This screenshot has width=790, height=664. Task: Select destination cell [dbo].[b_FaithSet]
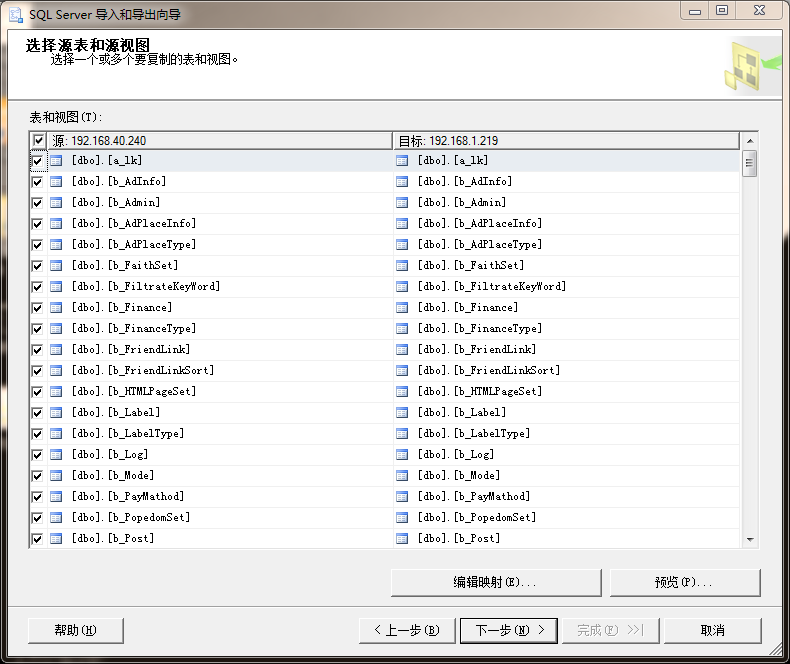[566, 265]
